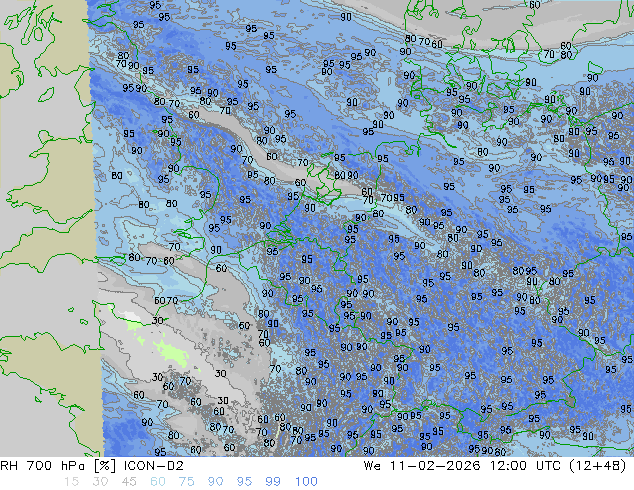Click the '30' value in the colour legend

click(x=100, y=482)
